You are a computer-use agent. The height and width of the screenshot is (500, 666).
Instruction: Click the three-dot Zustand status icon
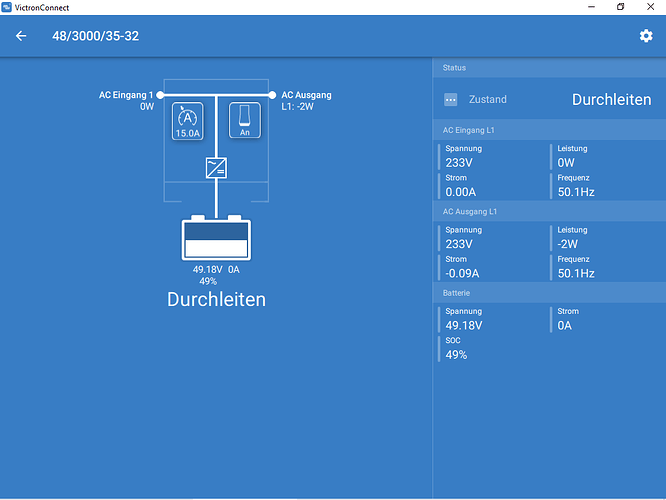click(451, 100)
